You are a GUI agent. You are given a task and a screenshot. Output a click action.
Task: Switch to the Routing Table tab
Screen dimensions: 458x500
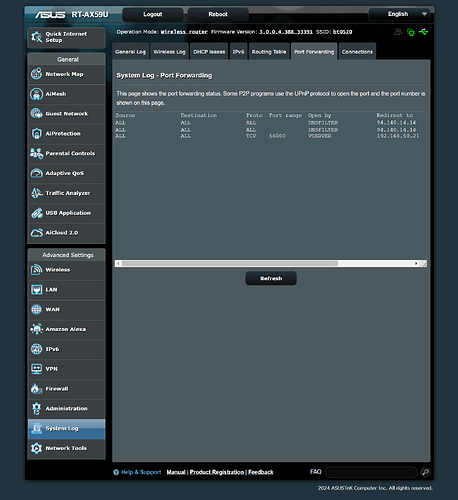(269, 52)
